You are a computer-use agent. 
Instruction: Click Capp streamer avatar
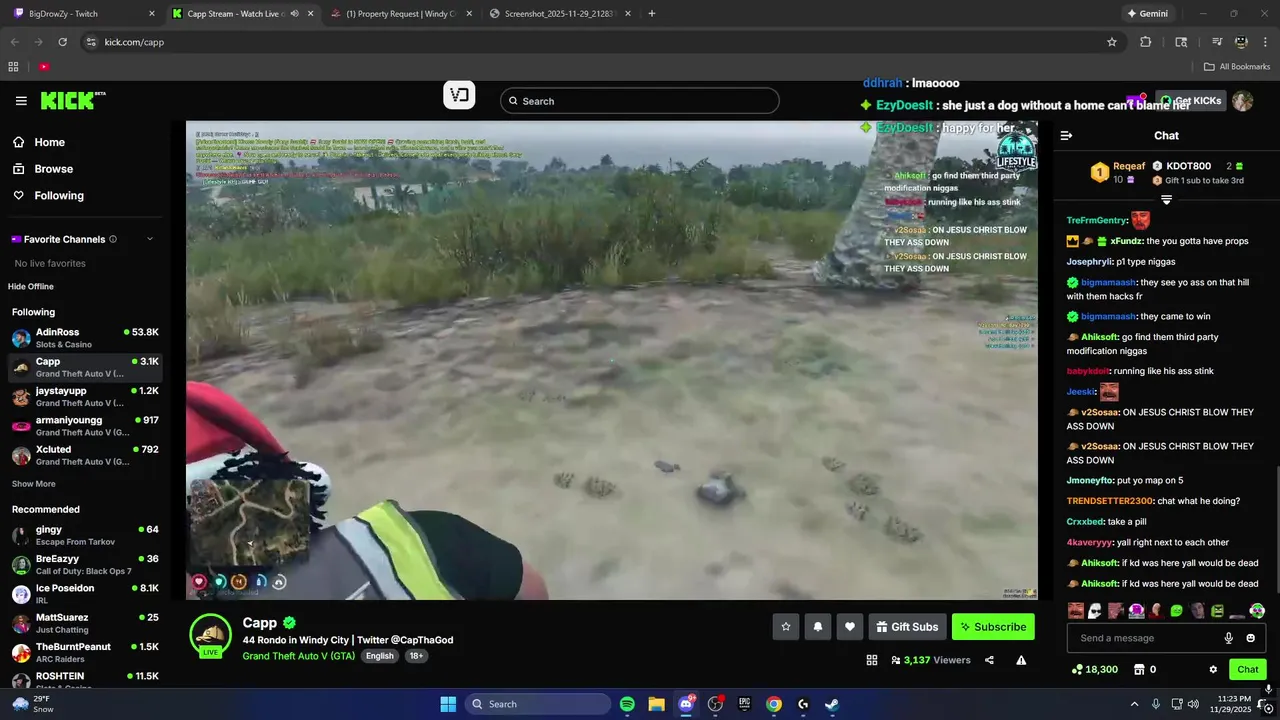[x=211, y=636]
